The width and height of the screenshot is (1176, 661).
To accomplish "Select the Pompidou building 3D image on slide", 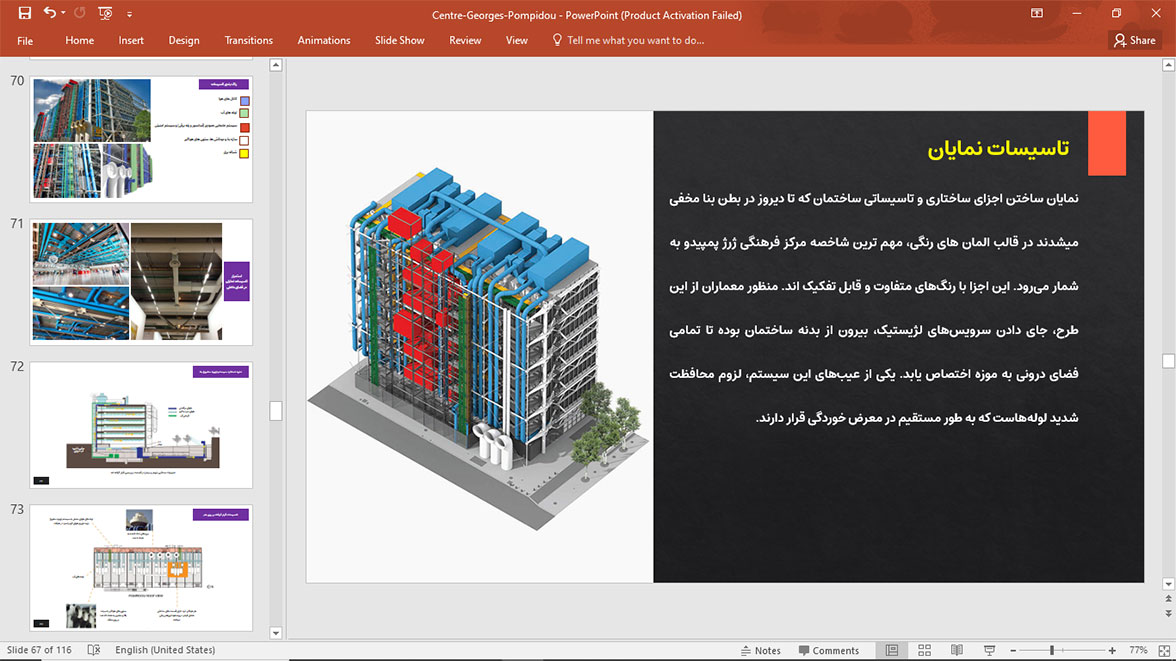I will pyautogui.click(x=480, y=347).
